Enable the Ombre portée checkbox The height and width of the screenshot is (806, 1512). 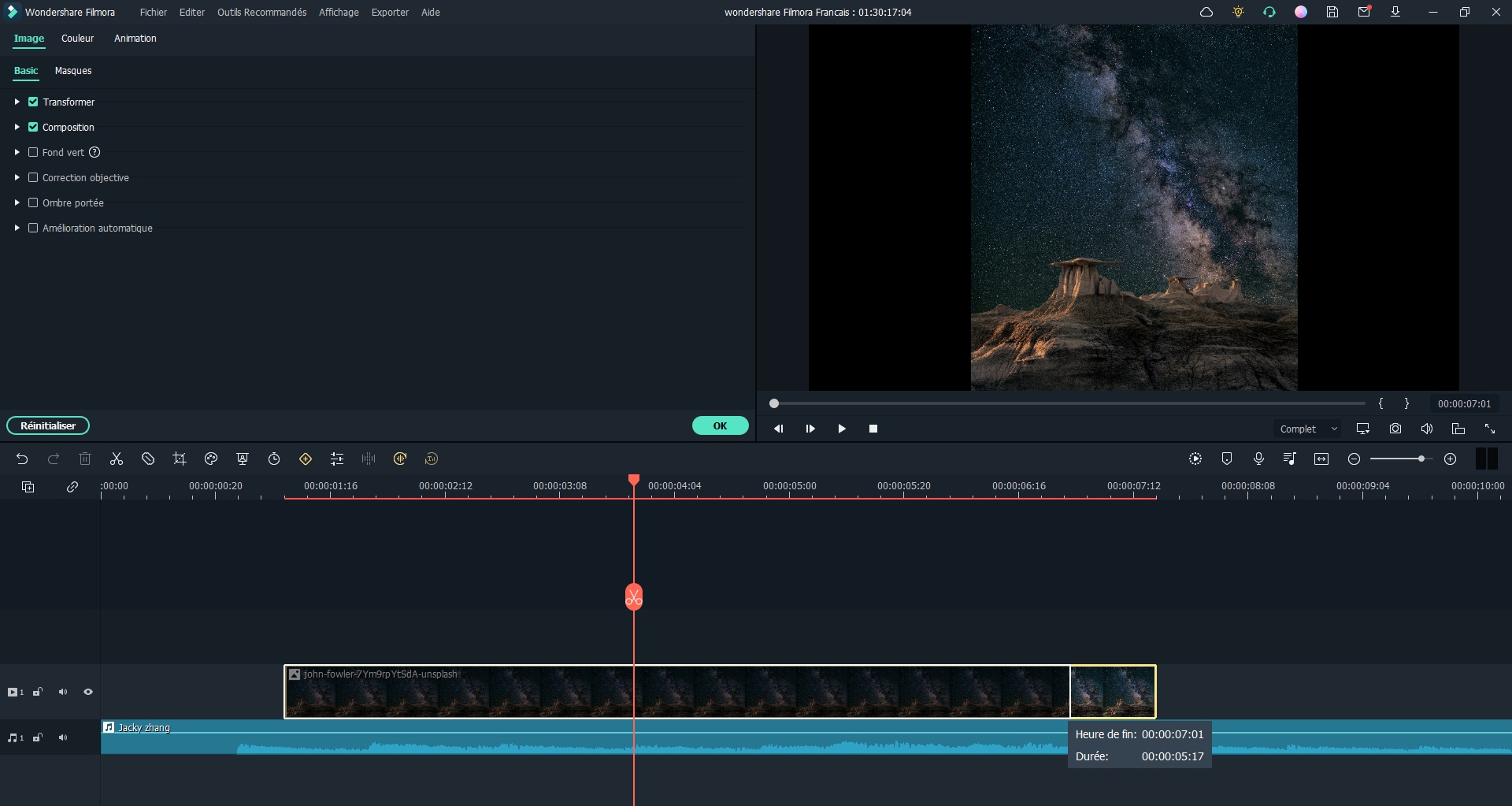pos(33,202)
